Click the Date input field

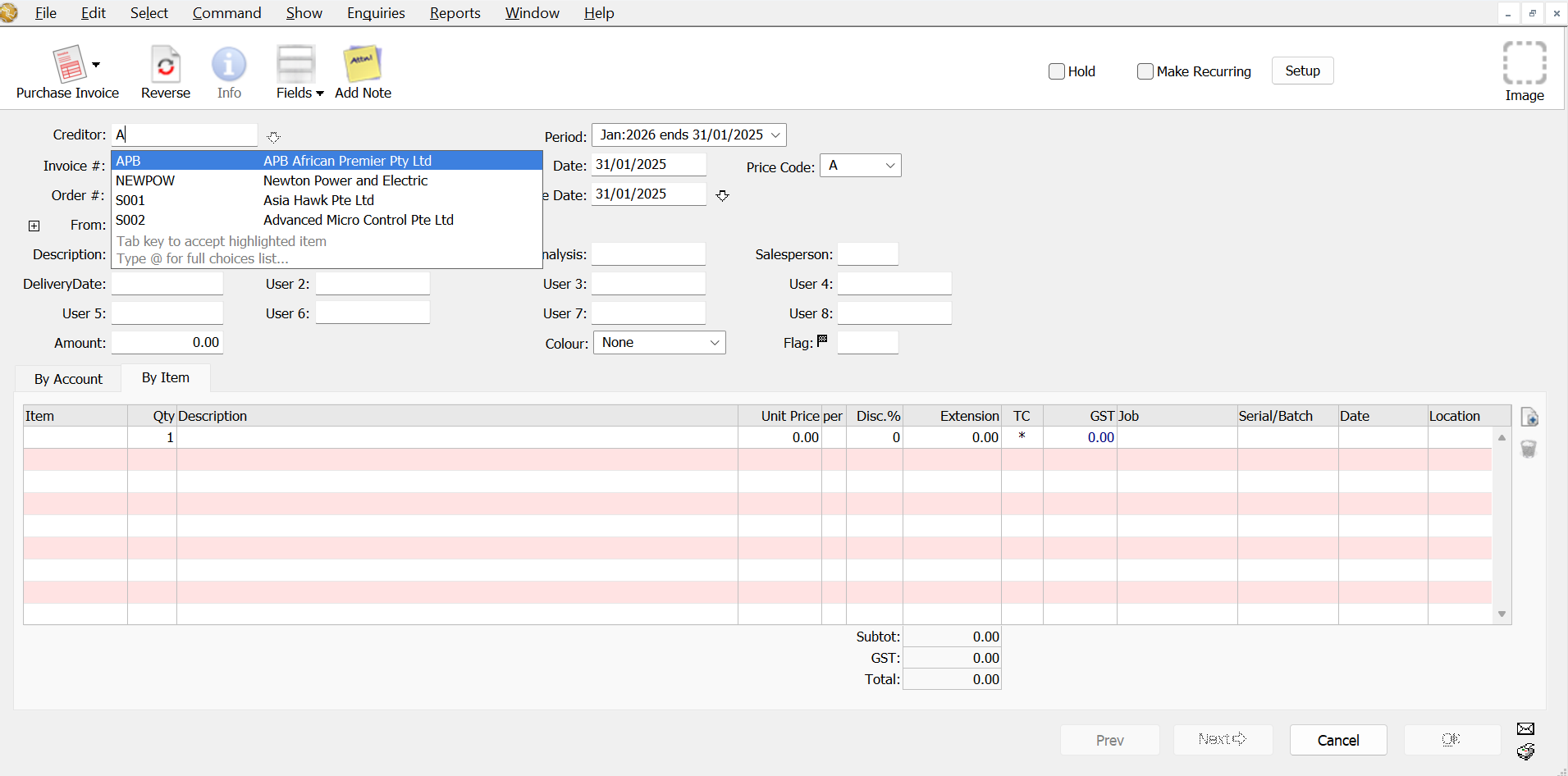[649, 165]
